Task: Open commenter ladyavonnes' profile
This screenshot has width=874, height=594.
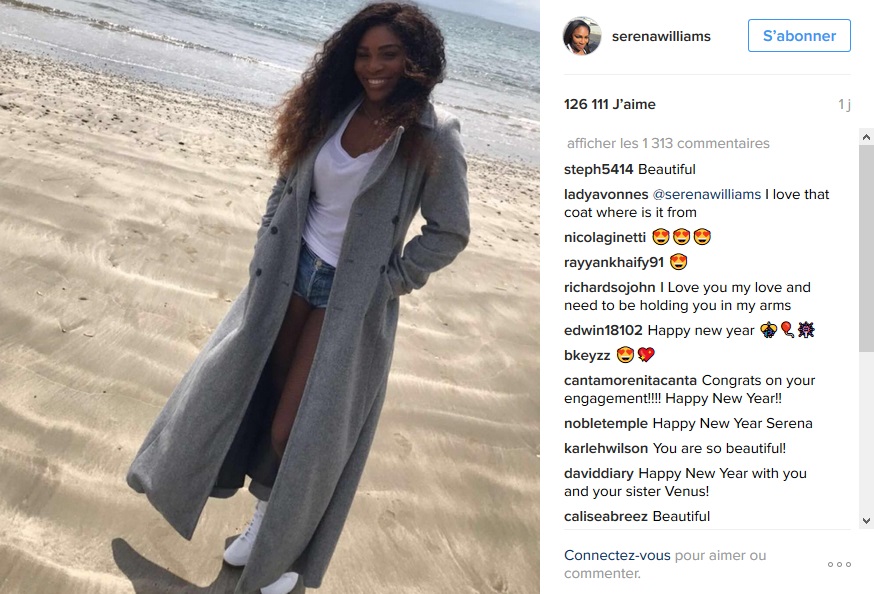Action: [x=606, y=194]
